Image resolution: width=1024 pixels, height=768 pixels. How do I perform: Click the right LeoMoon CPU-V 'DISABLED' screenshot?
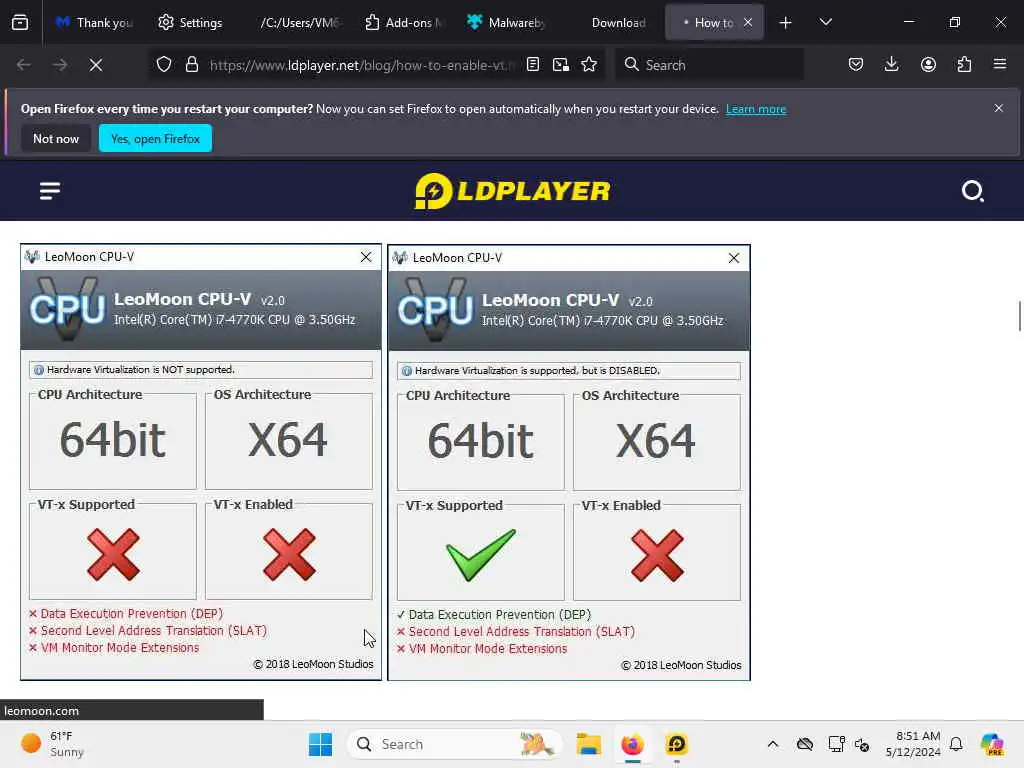tap(569, 463)
